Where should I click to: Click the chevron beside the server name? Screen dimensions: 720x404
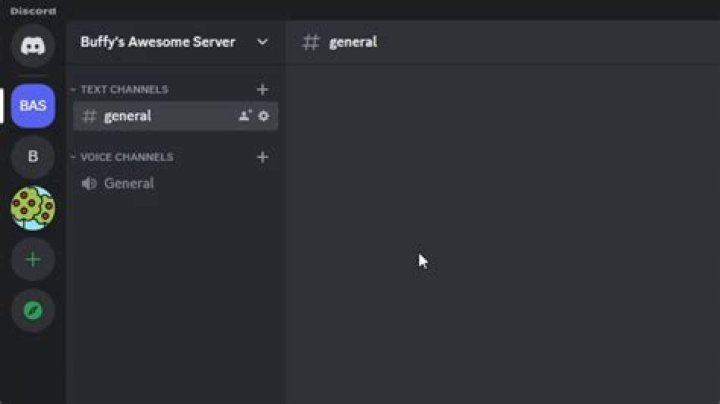coord(262,42)
